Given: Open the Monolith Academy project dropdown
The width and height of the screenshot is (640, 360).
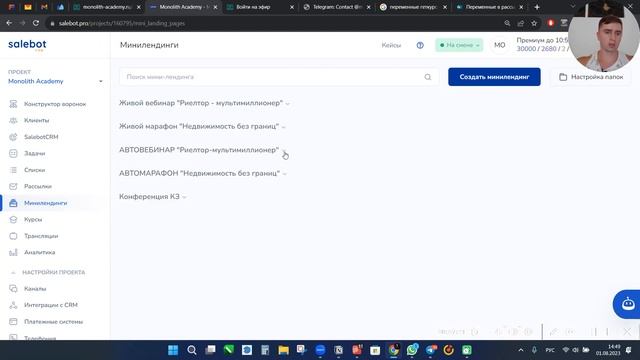Looking at the screenshot, I should [x=55, y=81].
